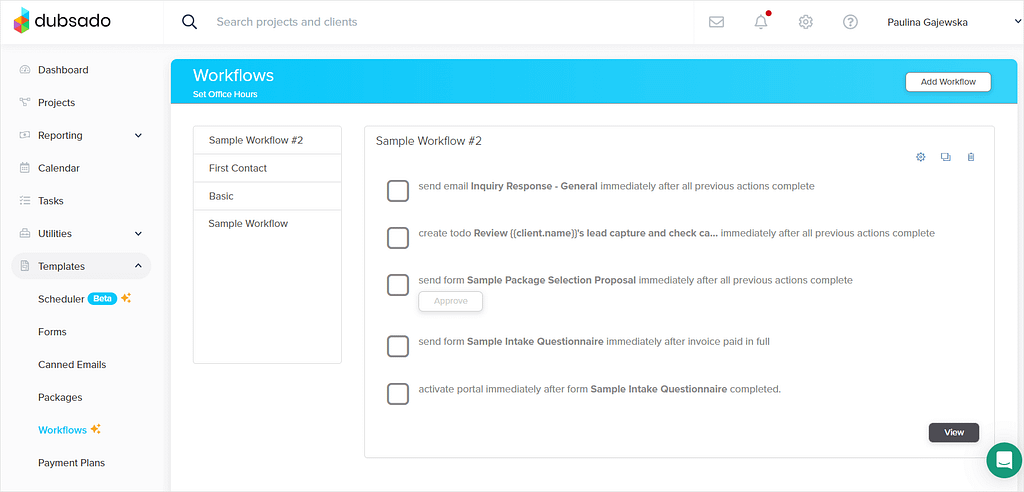Open the chat support bubble

(1004, 460)
